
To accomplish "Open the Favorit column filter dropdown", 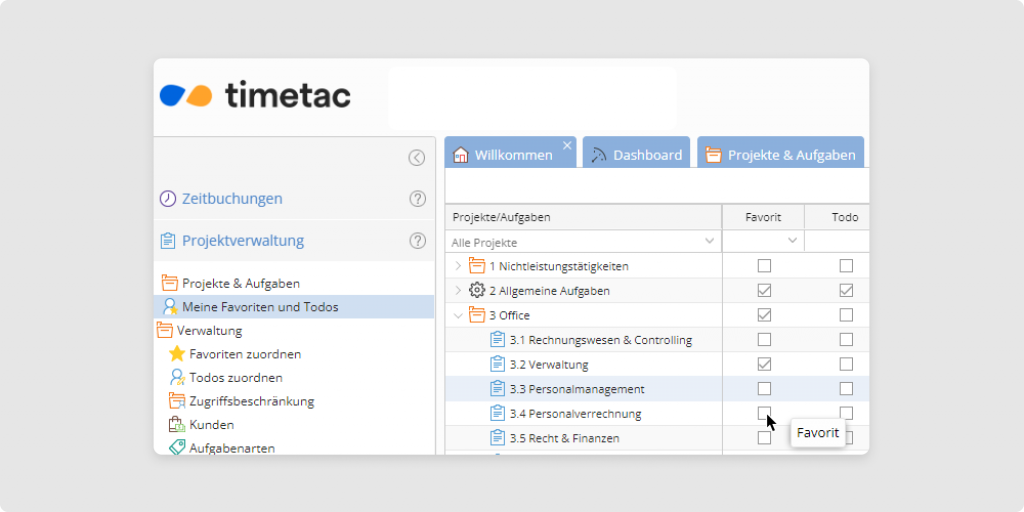I will (x=792, y=241).
